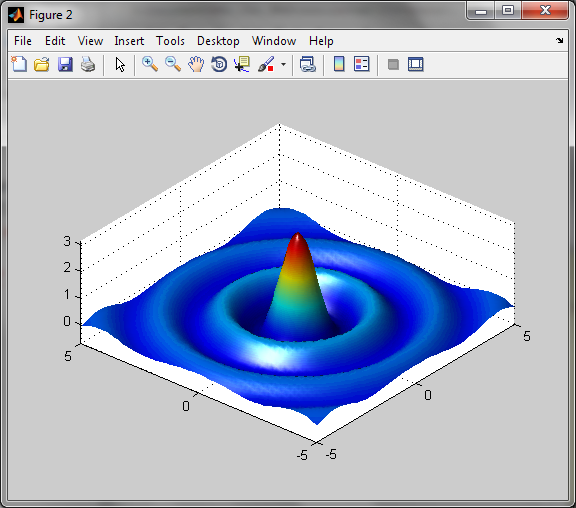Activate the Zoom Out magnifier tool

(173, 64)
